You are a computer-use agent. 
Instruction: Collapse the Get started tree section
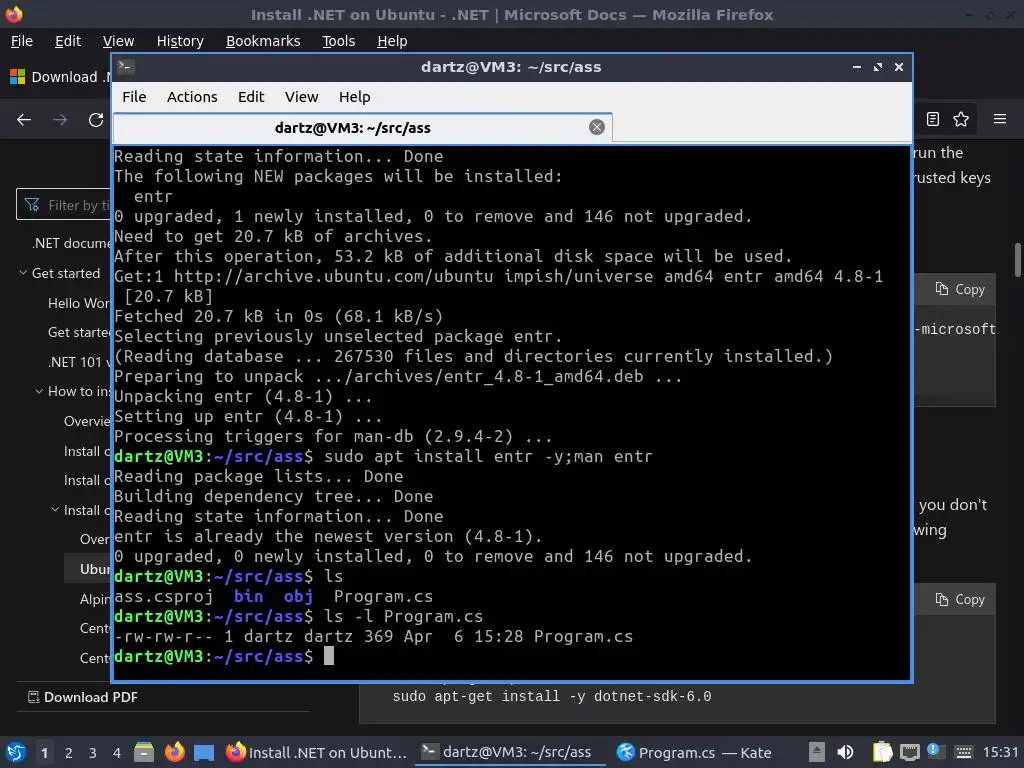point(23,272)
